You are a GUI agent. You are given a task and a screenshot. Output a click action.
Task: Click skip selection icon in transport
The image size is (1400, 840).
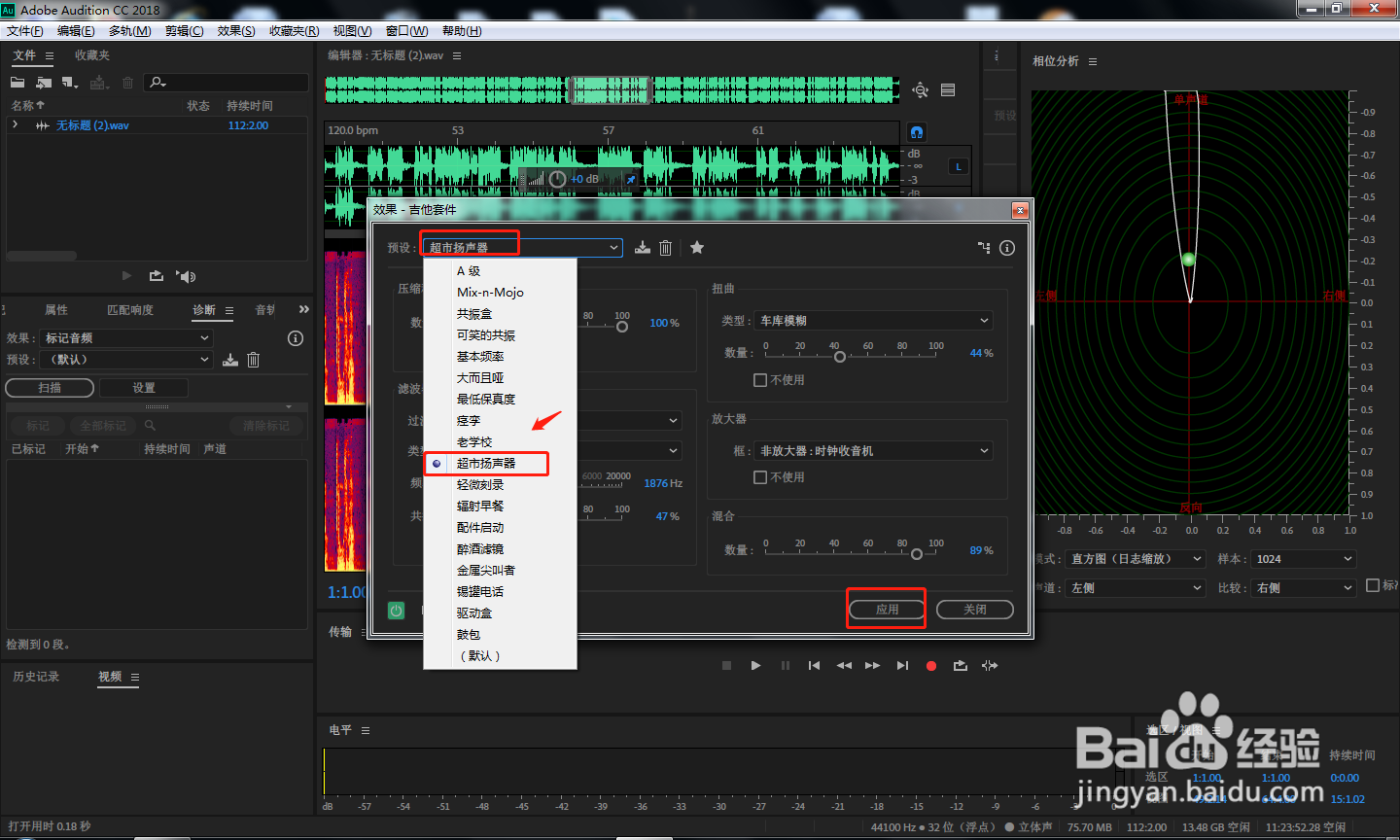click(990, 666)
